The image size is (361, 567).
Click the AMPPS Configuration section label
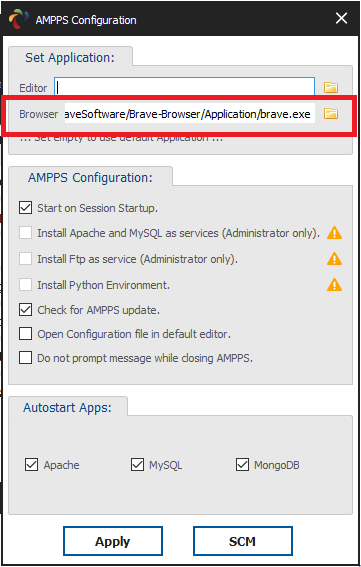[90, 178]
